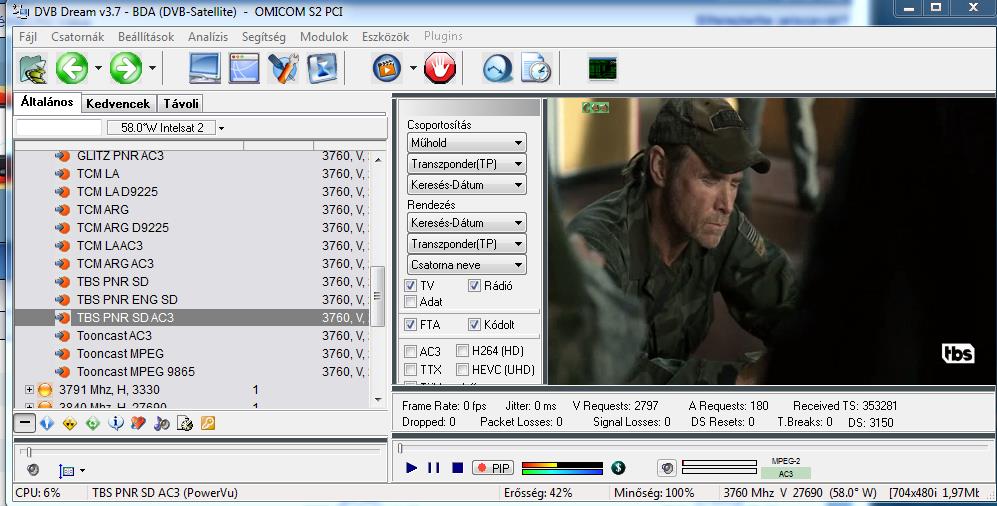Screen dimensions: 997x506
Task: Open Transzponder(TP) dropdown under Rendezés
Action: click(x=467, y=243)
